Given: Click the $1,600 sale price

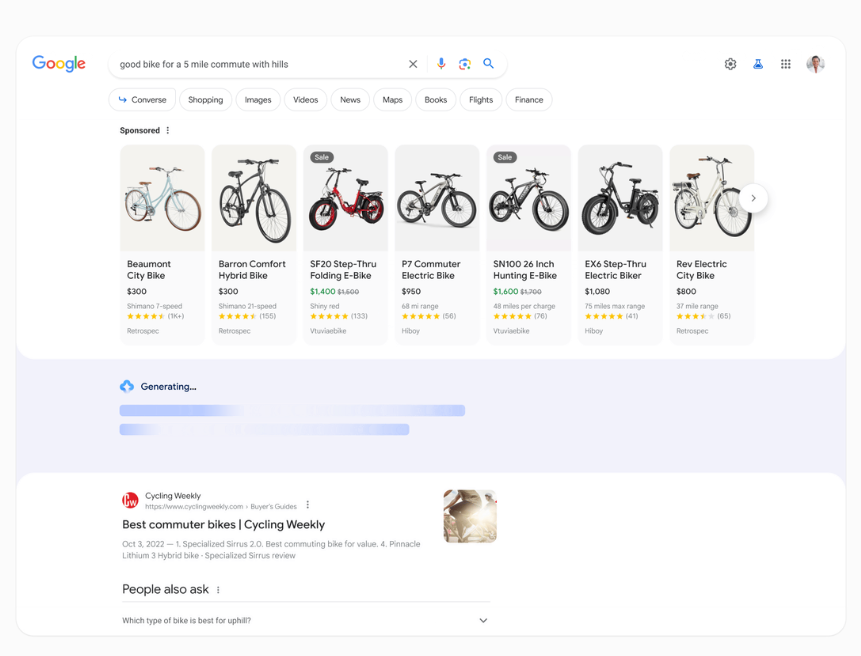Looking at the screenshot, I should pyautogui.click(x=506, y=291).
